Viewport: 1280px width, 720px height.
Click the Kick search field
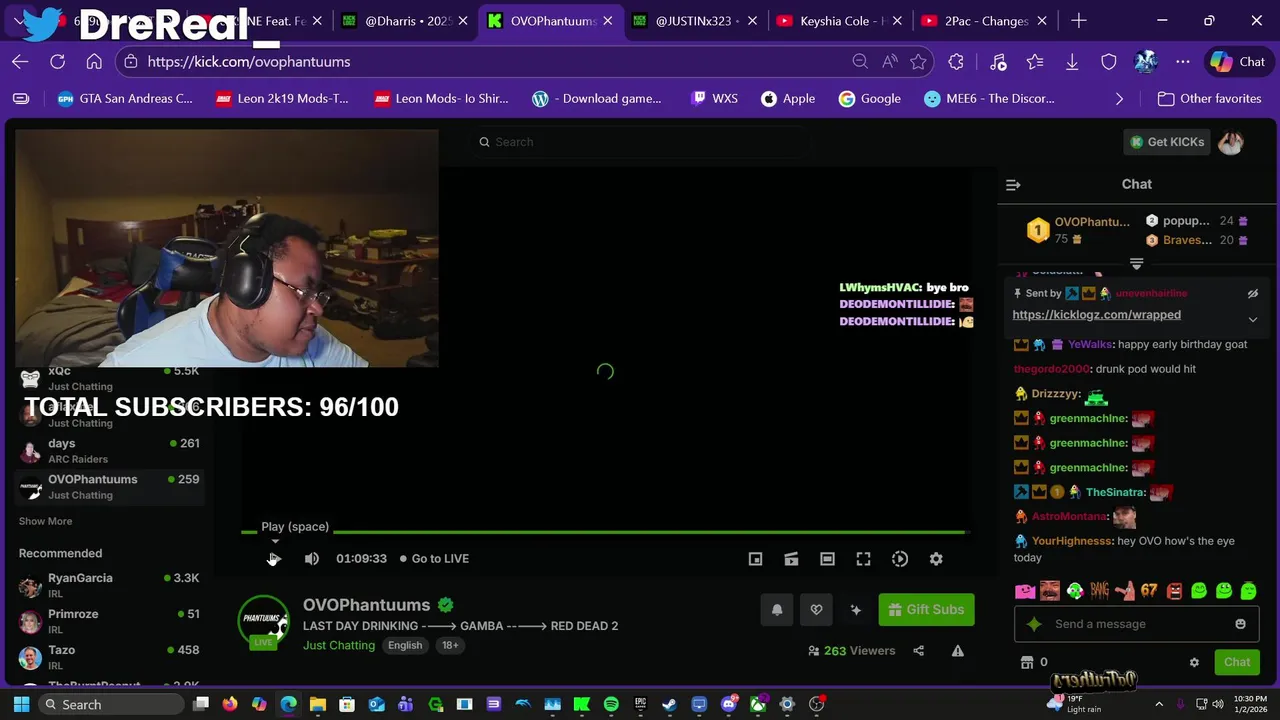tap(640, 142)
